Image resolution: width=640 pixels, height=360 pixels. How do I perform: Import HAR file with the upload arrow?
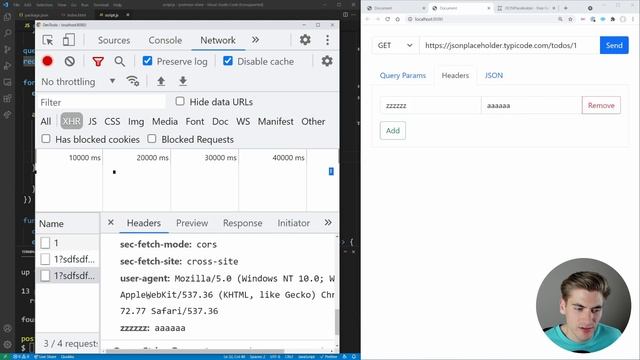tap(161, 81)
